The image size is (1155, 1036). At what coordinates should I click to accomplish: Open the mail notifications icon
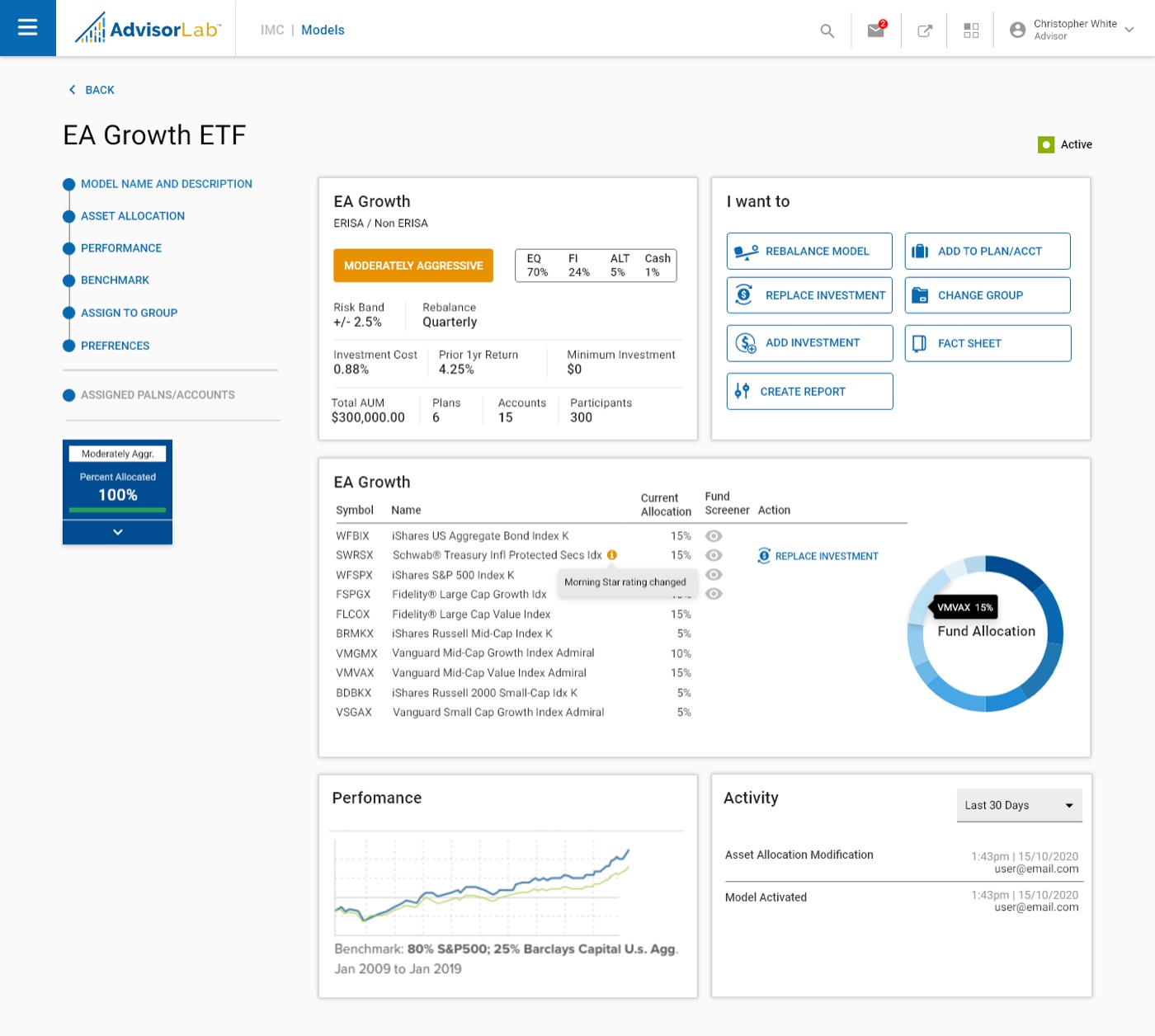tap(876, 30)
